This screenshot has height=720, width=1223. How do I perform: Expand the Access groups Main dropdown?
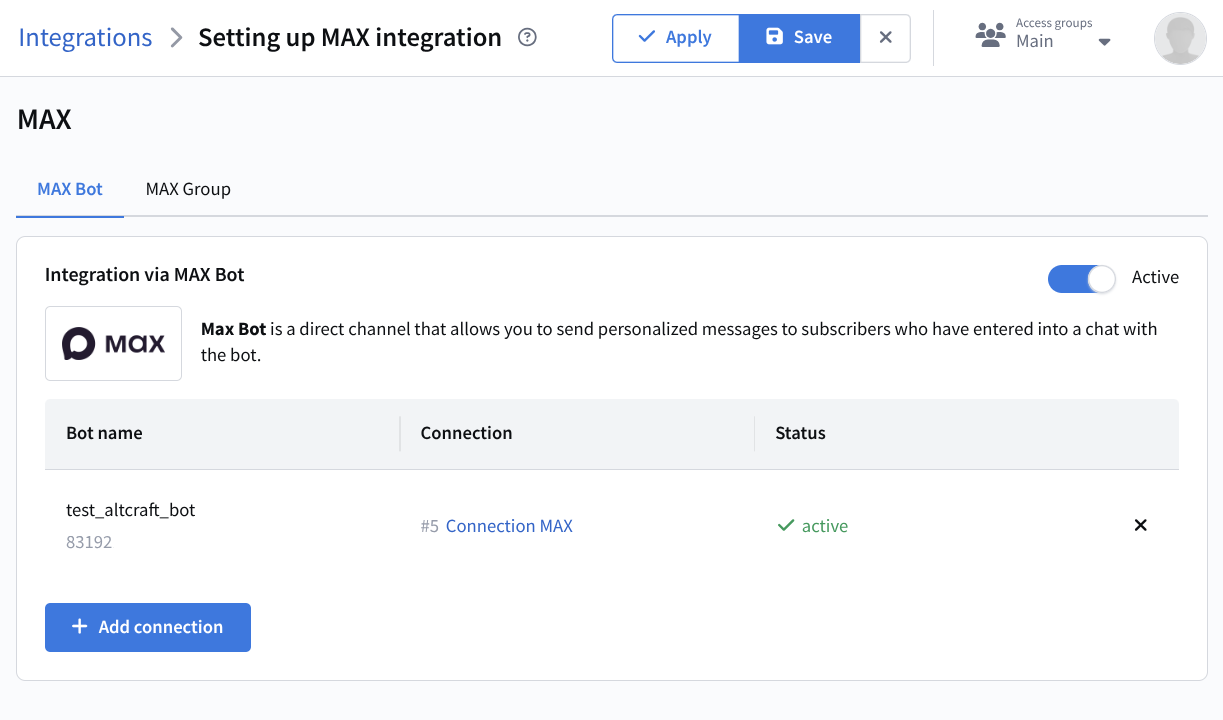[1104, 42]
